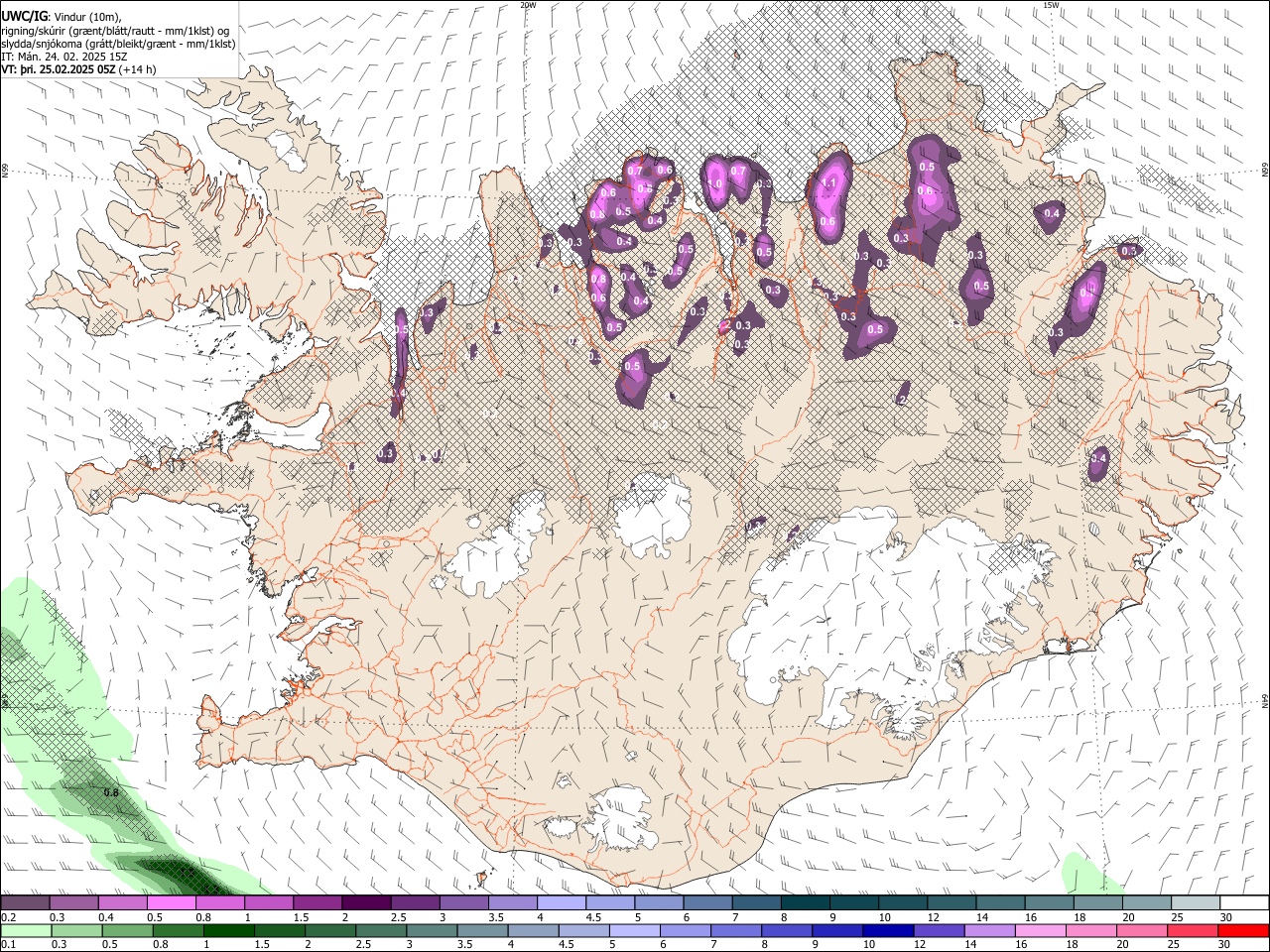Click the 0.2–0.3 swatch in upper snow legend
1270x952 pixels.
click(x=25, y=902)
